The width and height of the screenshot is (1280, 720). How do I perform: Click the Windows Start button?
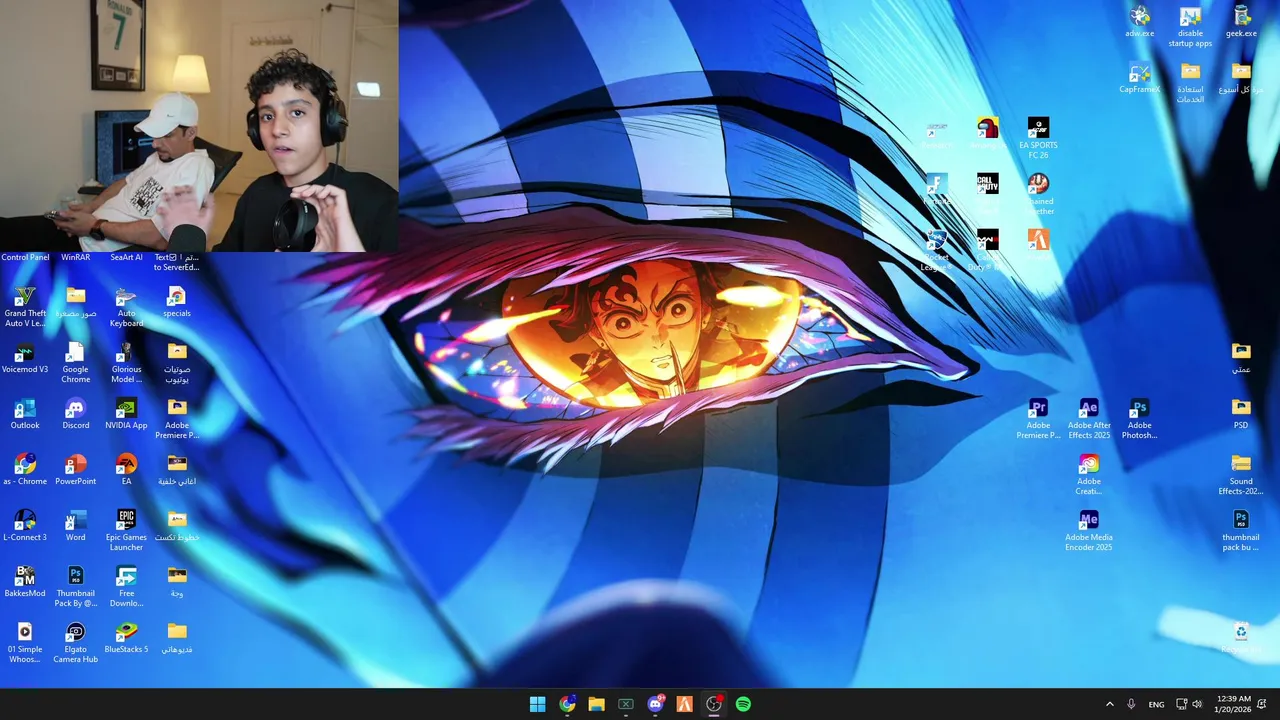(537, 704)
